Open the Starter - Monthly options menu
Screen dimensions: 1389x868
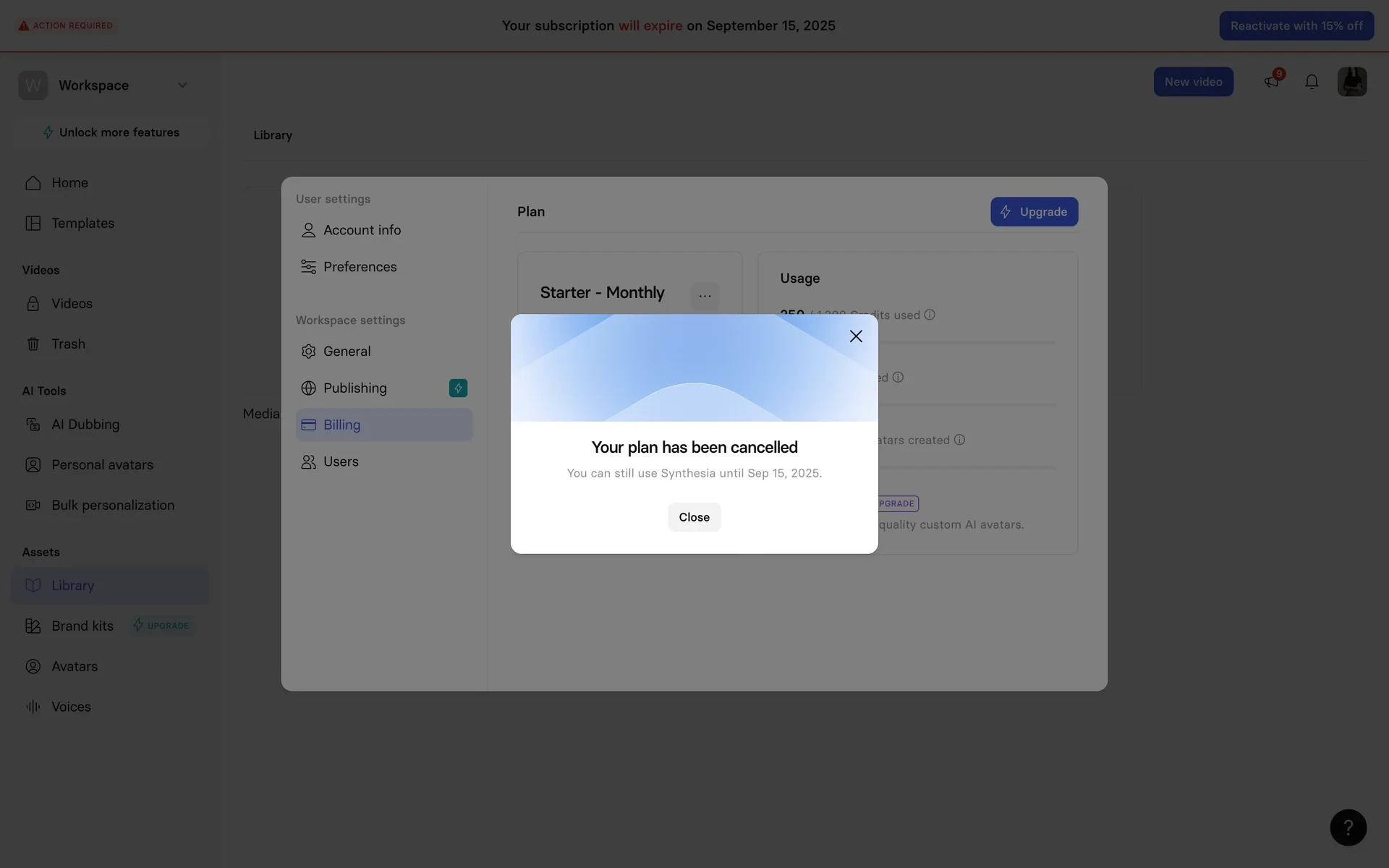[705, 296]
